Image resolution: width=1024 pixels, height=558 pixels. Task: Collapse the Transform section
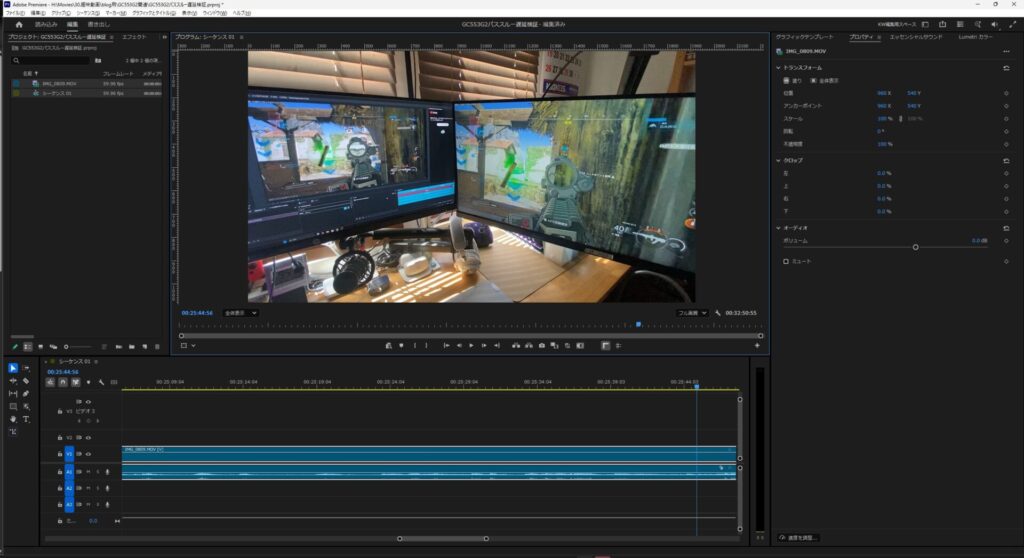[x=778, y=68]
